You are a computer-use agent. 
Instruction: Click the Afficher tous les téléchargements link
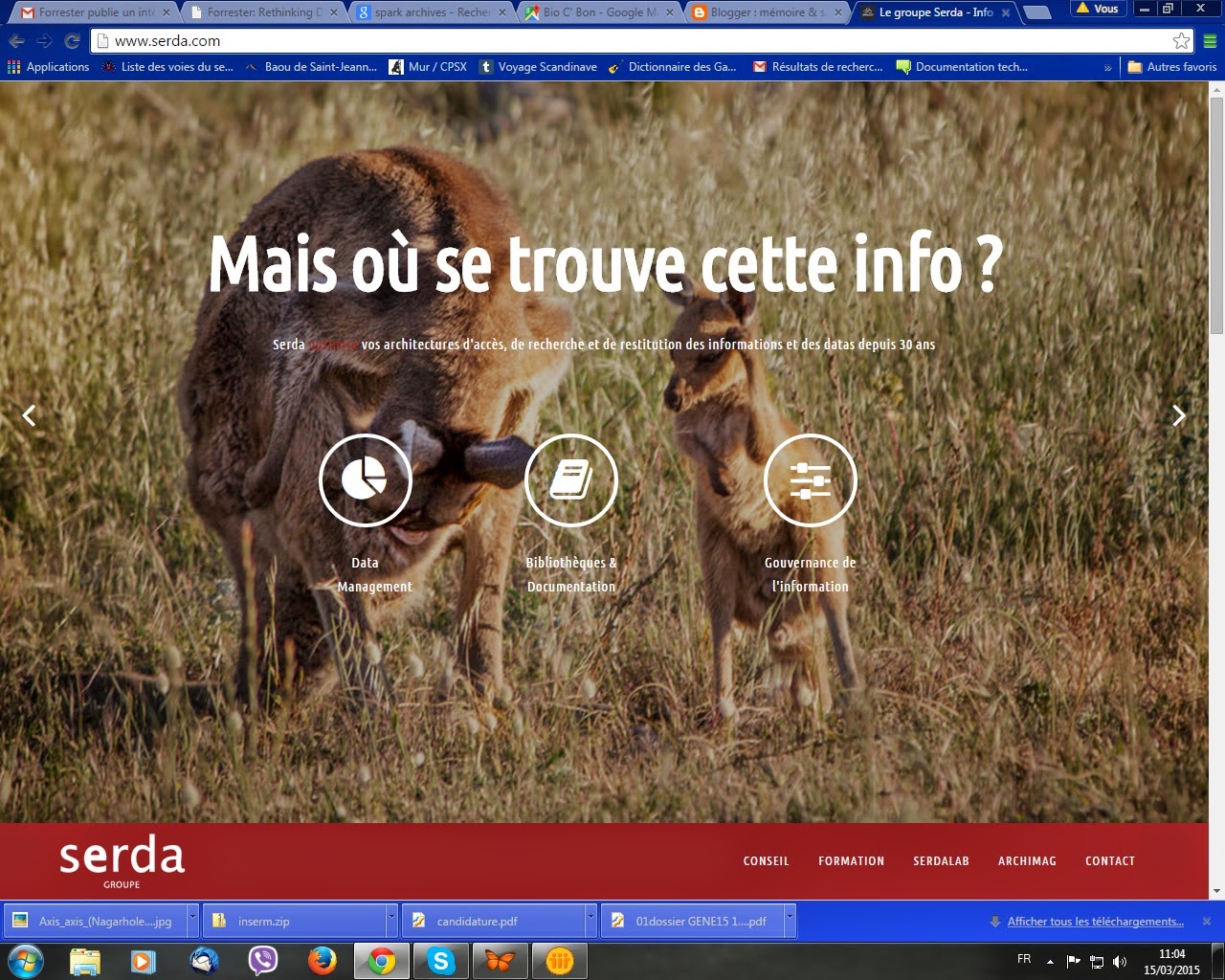(x=1095, y=922)
